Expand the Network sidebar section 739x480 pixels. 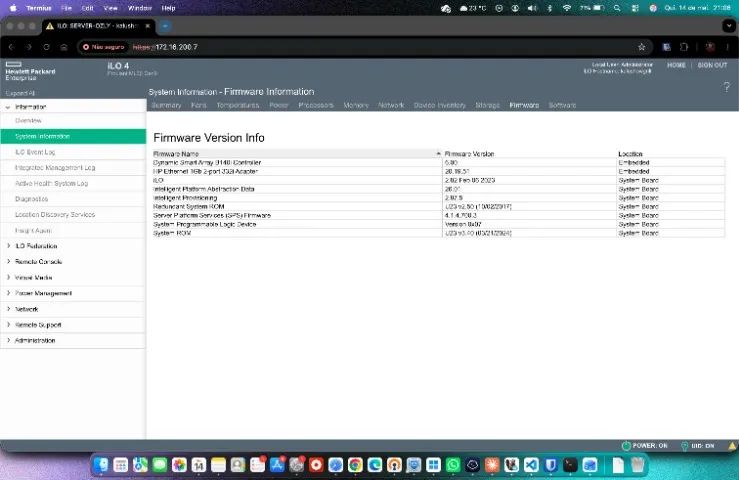tap(8, 309)
